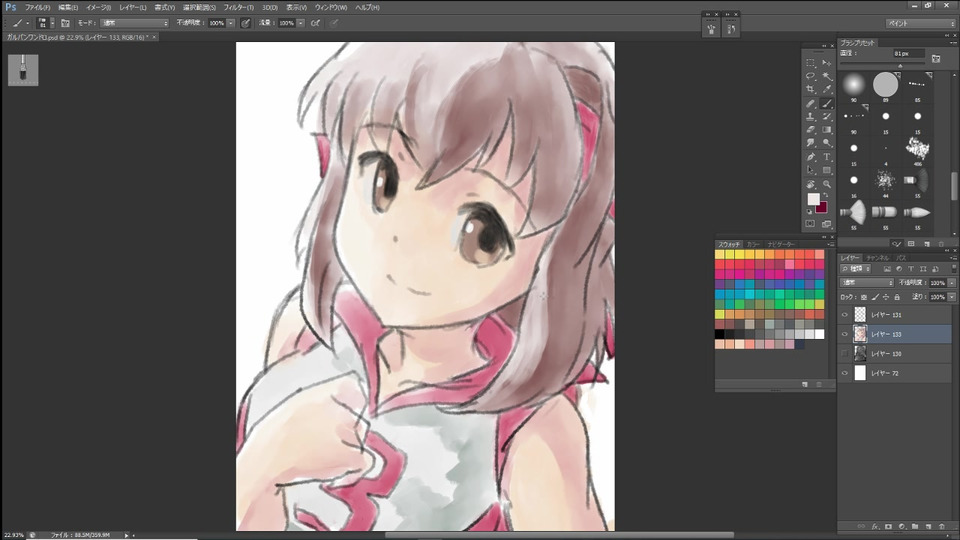Click the brush size input field
The height and width of the screenshot is (540, 960).
point(908,54)
